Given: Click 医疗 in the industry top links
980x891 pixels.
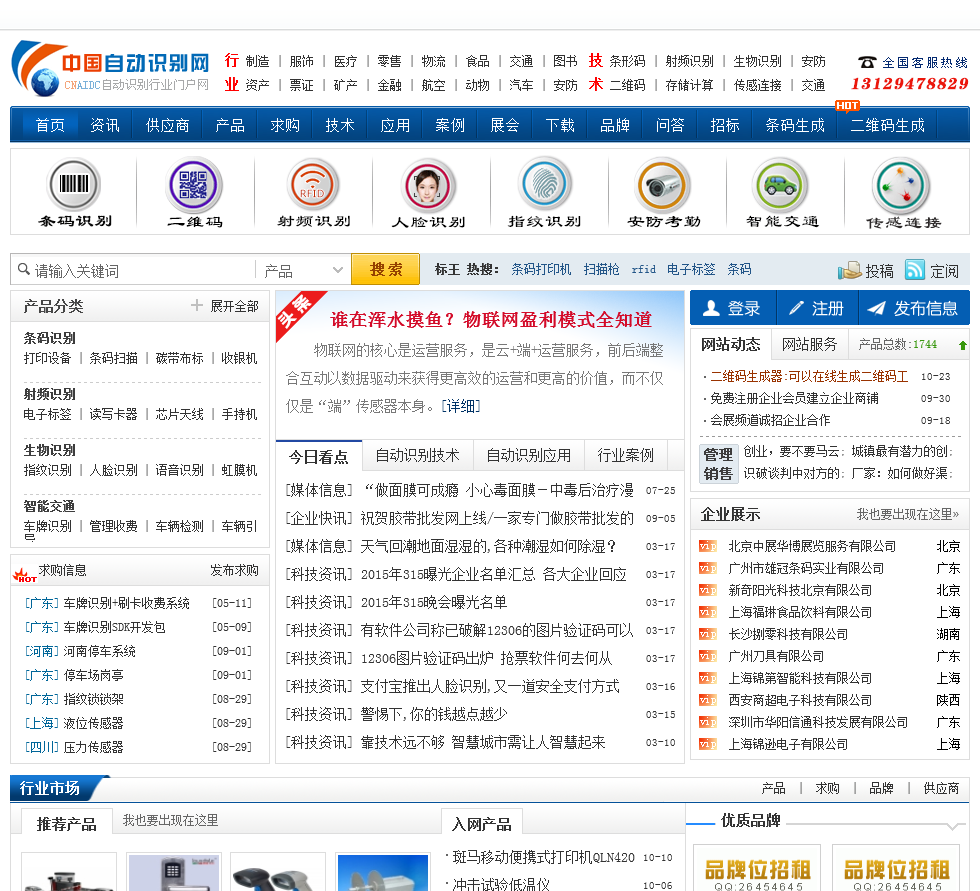Looking at the screenshot, I should [x=345, y=61].
